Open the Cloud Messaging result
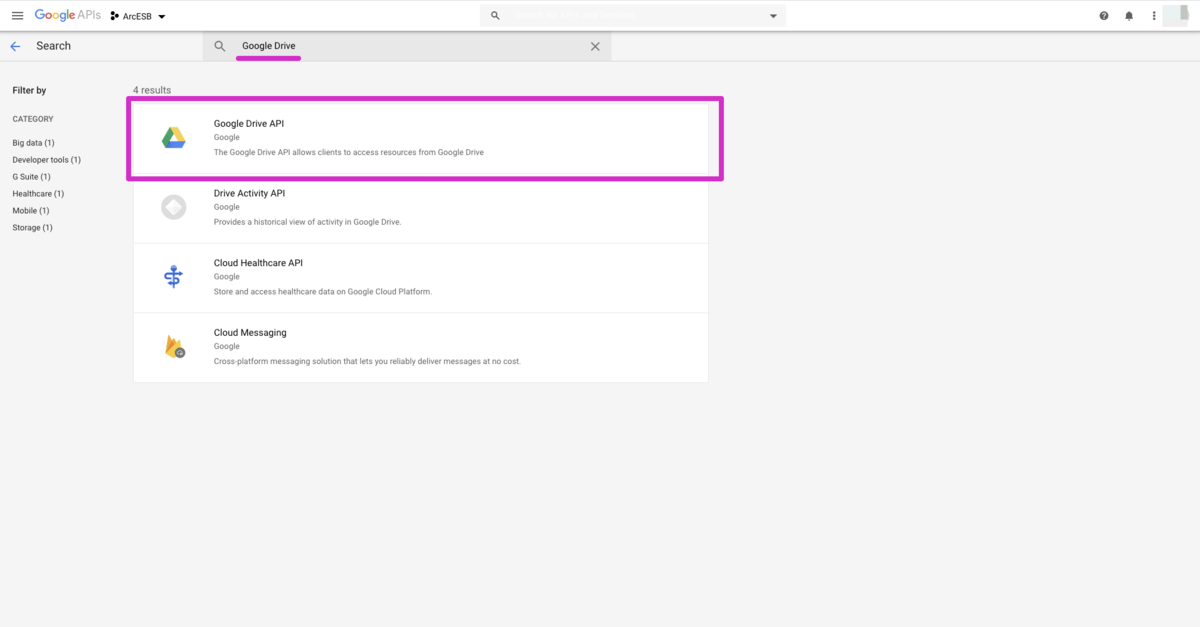This screenshot has height=627, width=1200. click(x=421, y=347)
